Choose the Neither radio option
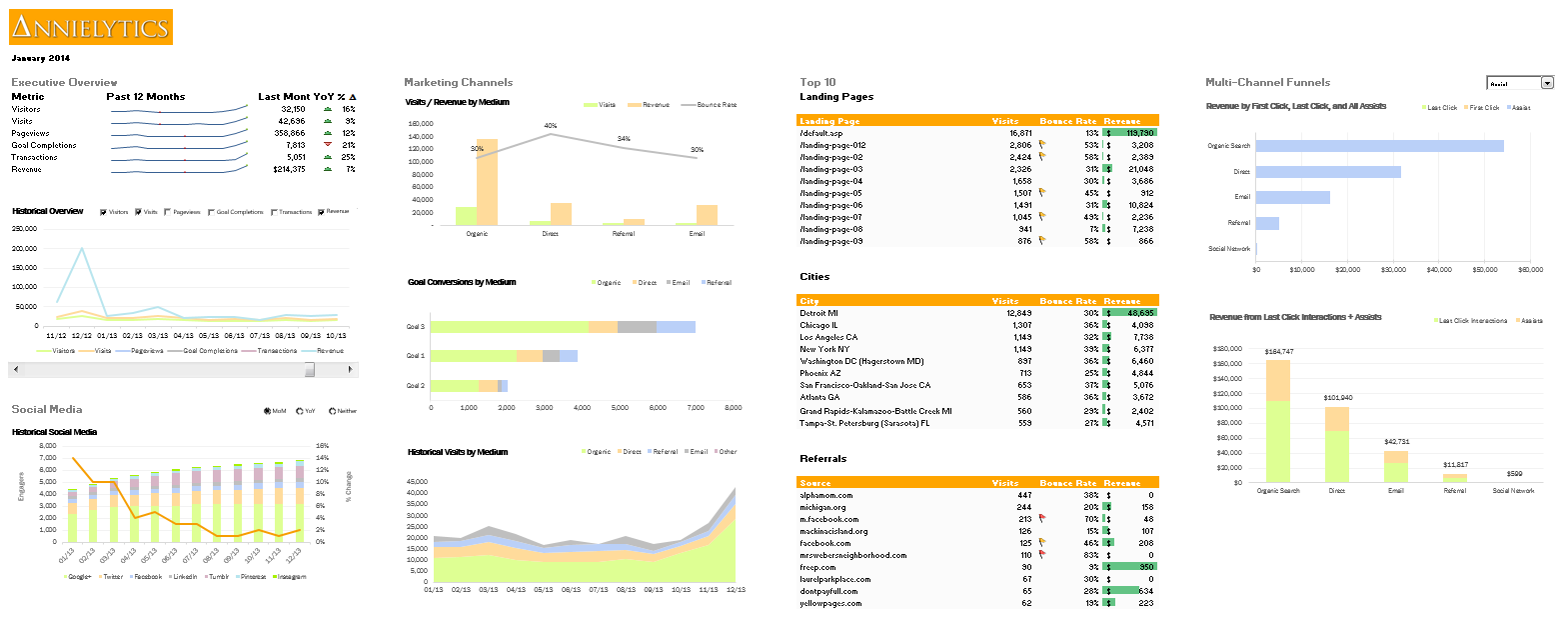This screenshot has height=622, width=1568. pos(332,411)
